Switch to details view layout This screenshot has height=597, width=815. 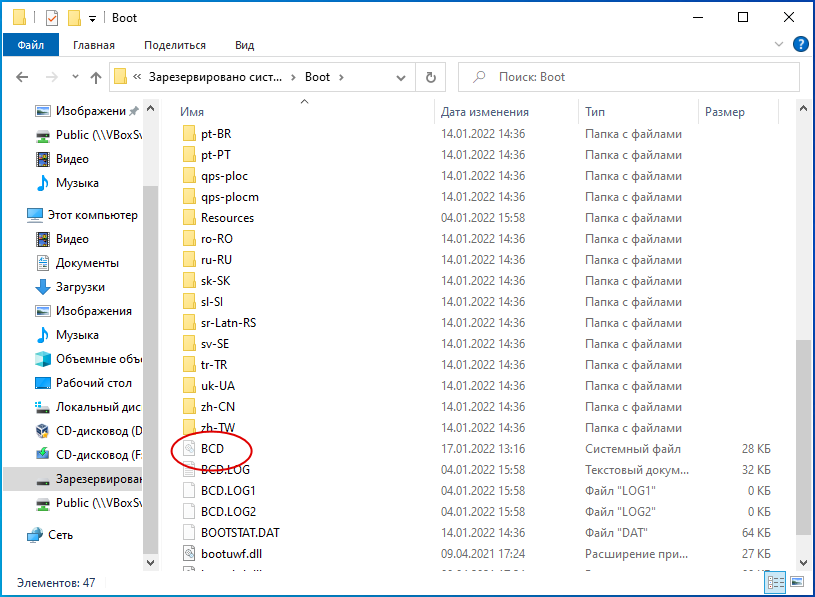tap(775, 582)
